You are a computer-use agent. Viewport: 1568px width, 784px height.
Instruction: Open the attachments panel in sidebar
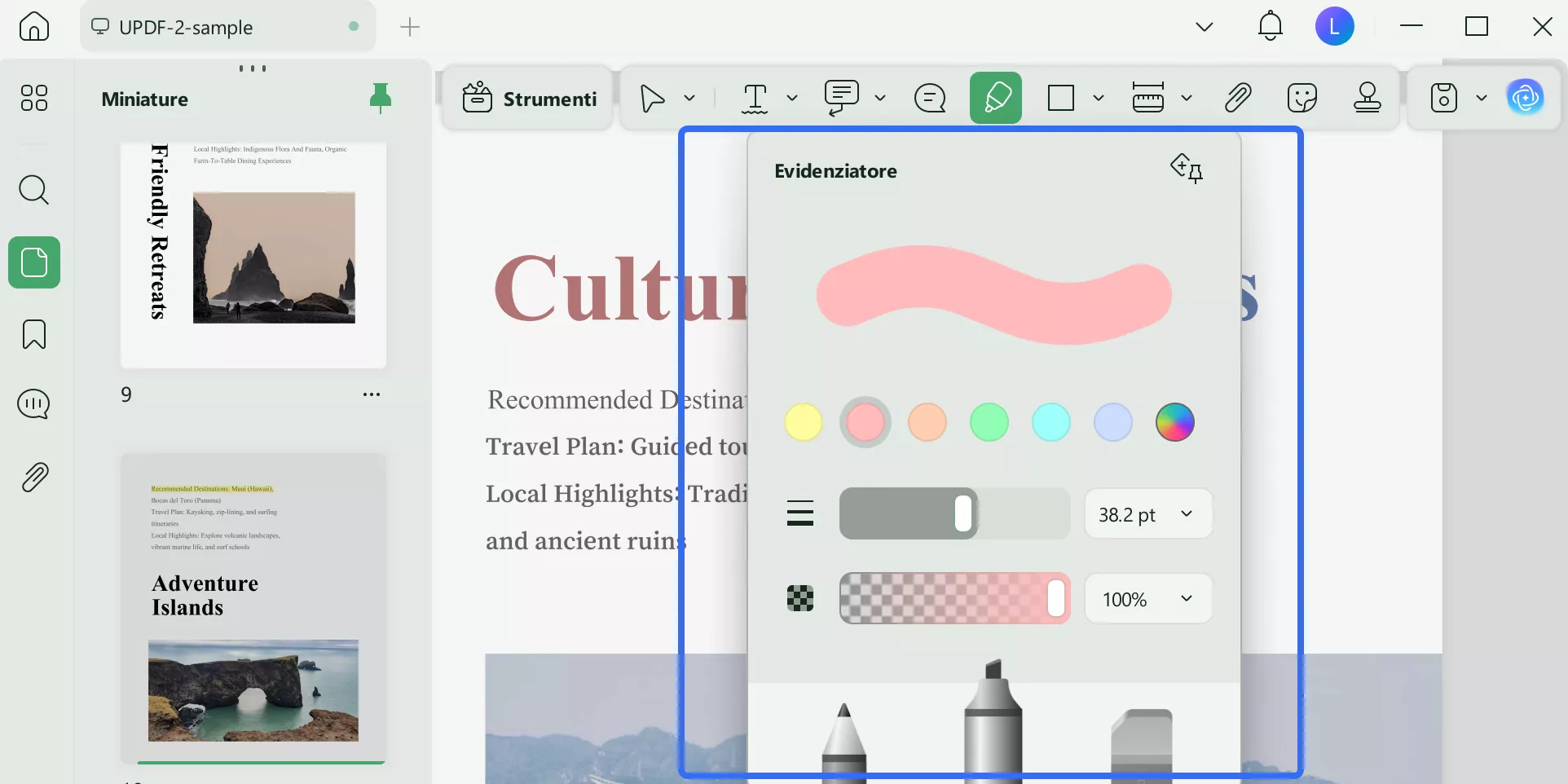coord(34,477)
